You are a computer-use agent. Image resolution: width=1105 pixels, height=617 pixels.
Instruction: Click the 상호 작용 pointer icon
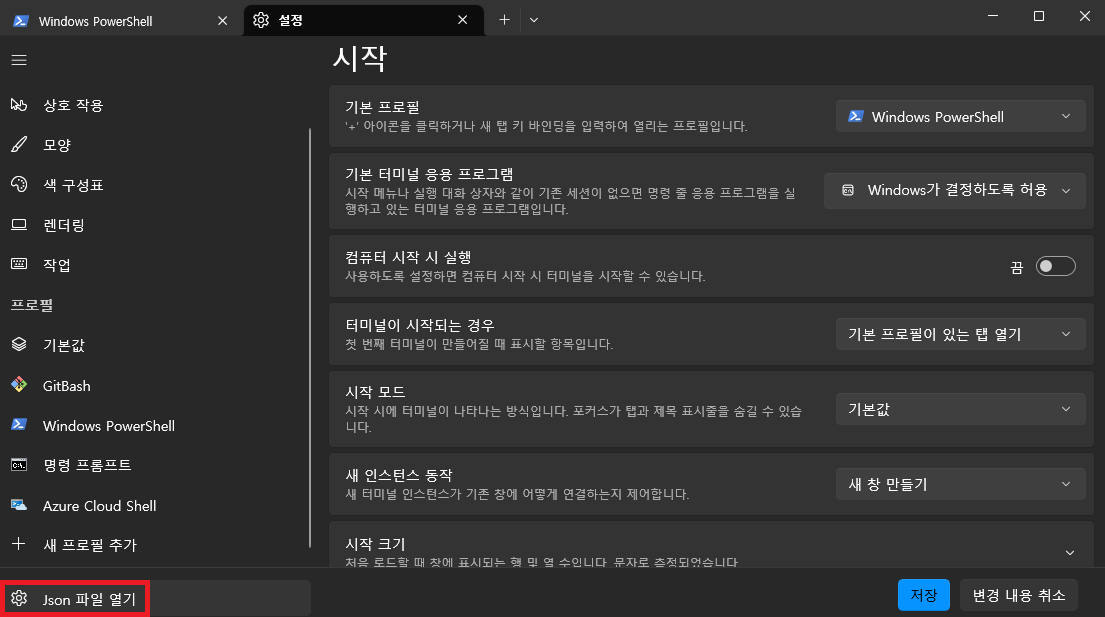(19, 105)
